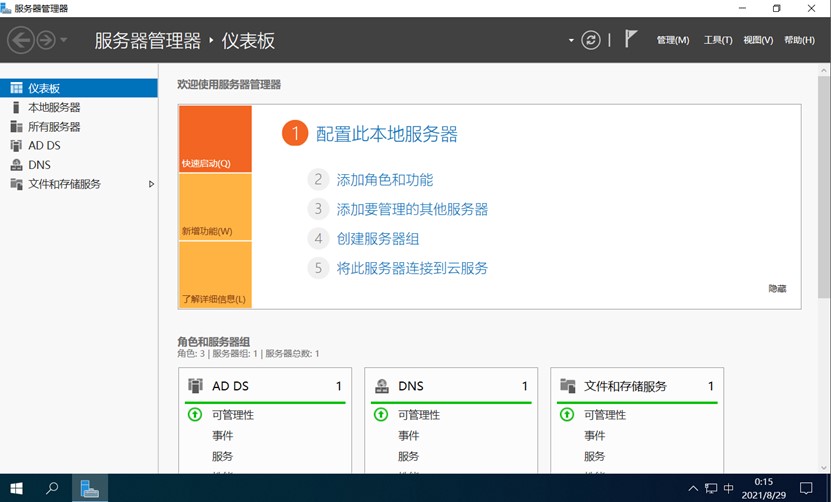The height and width of the screenshot is (502, 831).
Task: Click the vertical scrollbar thumb
Action: pos(824,187)
